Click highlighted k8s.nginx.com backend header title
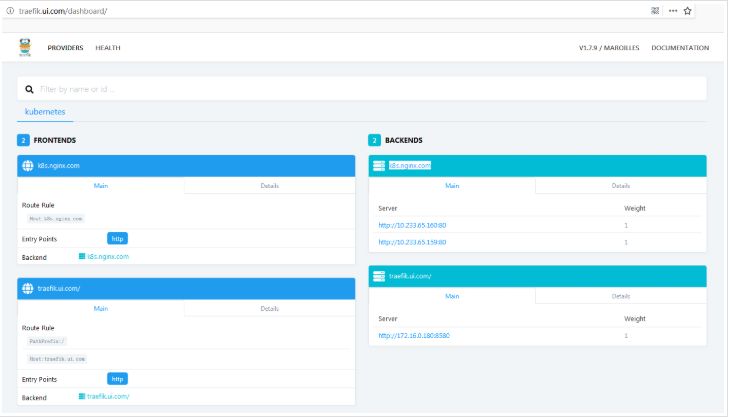Image resolution: width=730 pixels, height=418 pixels. pyautogui.click(x=410, y=166)
